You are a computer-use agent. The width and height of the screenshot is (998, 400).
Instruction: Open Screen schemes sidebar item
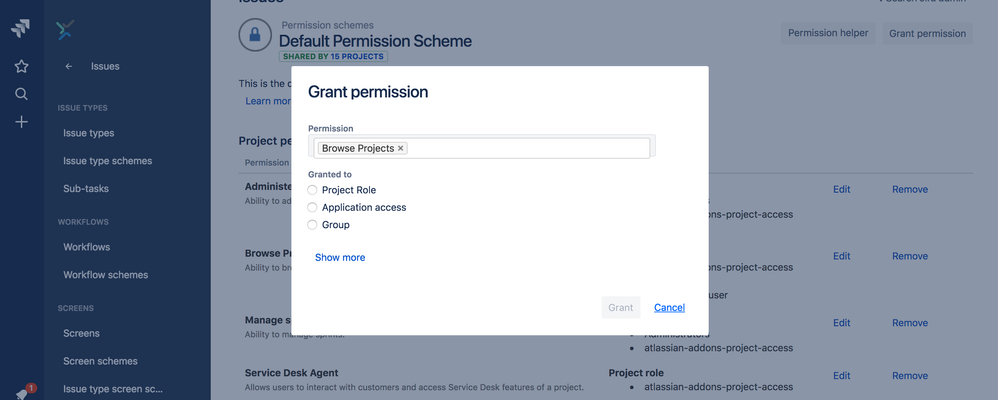click(100, 361)
